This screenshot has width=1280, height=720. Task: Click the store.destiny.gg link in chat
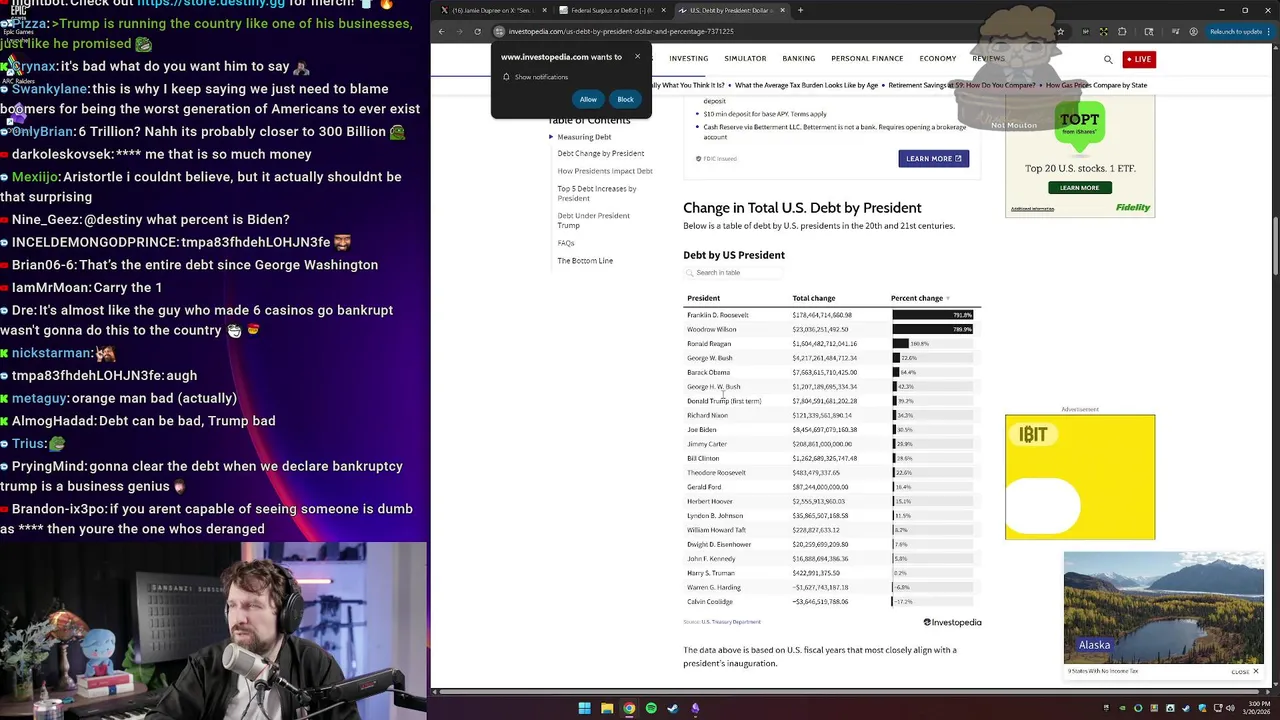[x=211, y=5]
